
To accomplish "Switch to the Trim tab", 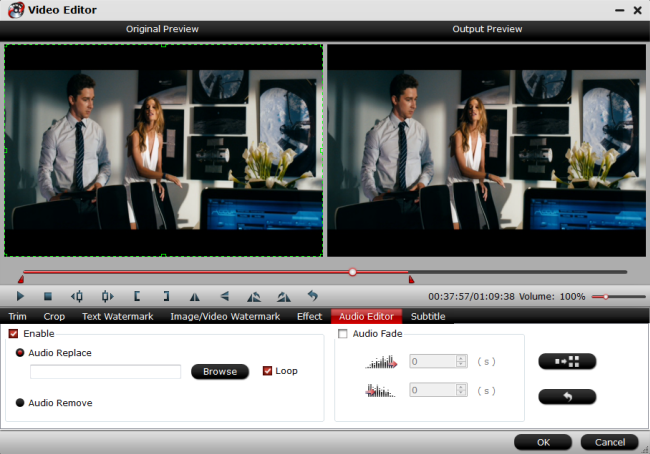I will click(x=17, y=316).
